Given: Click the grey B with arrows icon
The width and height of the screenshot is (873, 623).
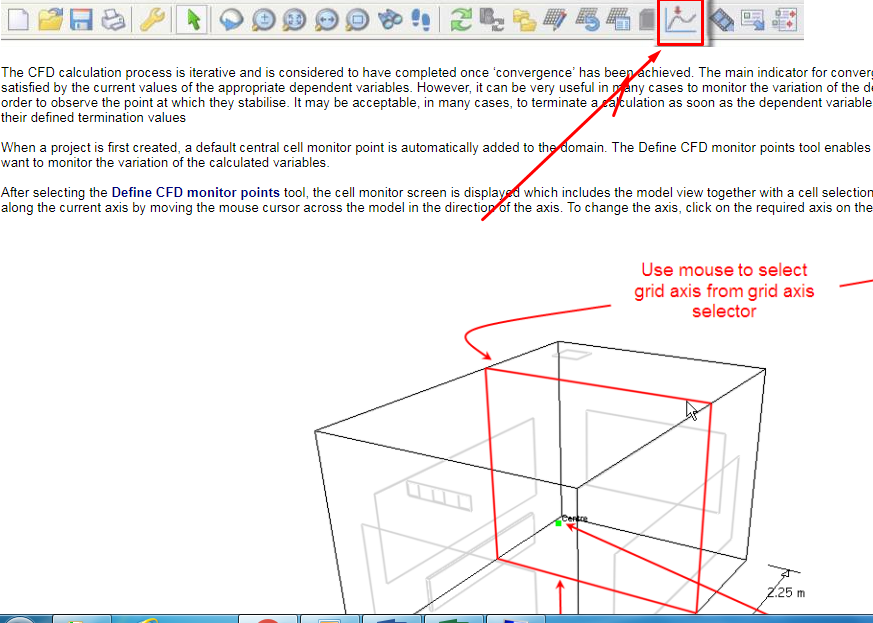Looking at the screenshot, I should click(492, 20).
